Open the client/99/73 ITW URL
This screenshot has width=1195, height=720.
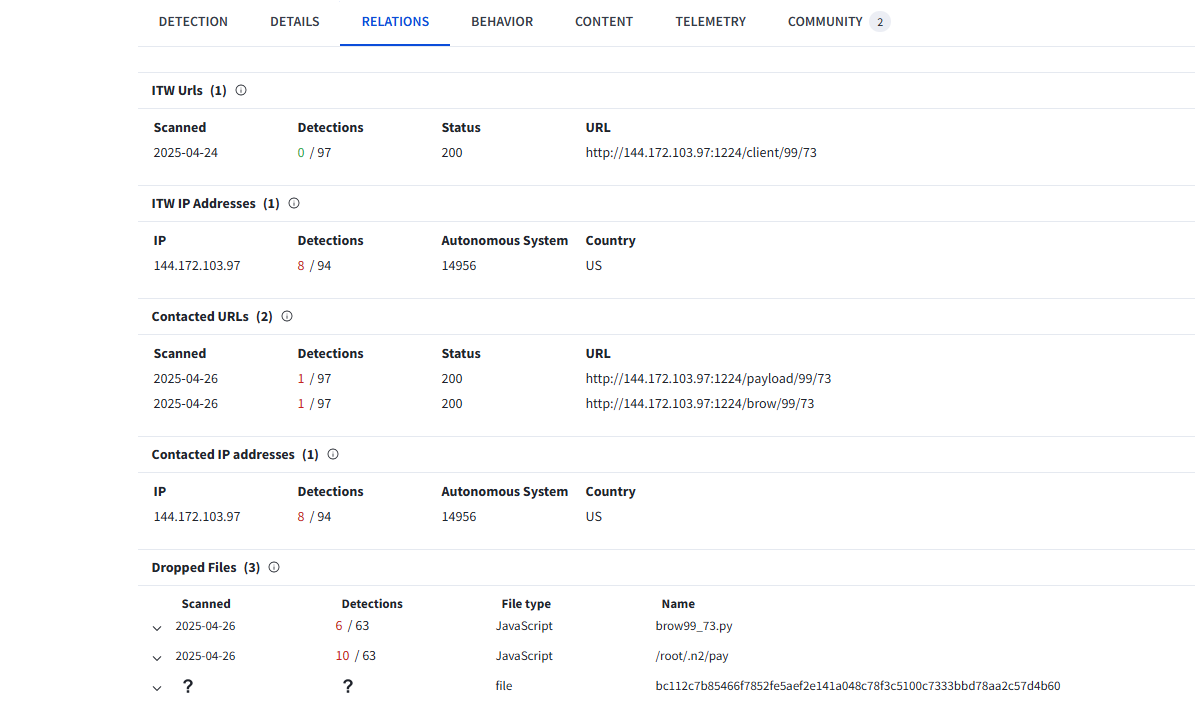point(701,152)
